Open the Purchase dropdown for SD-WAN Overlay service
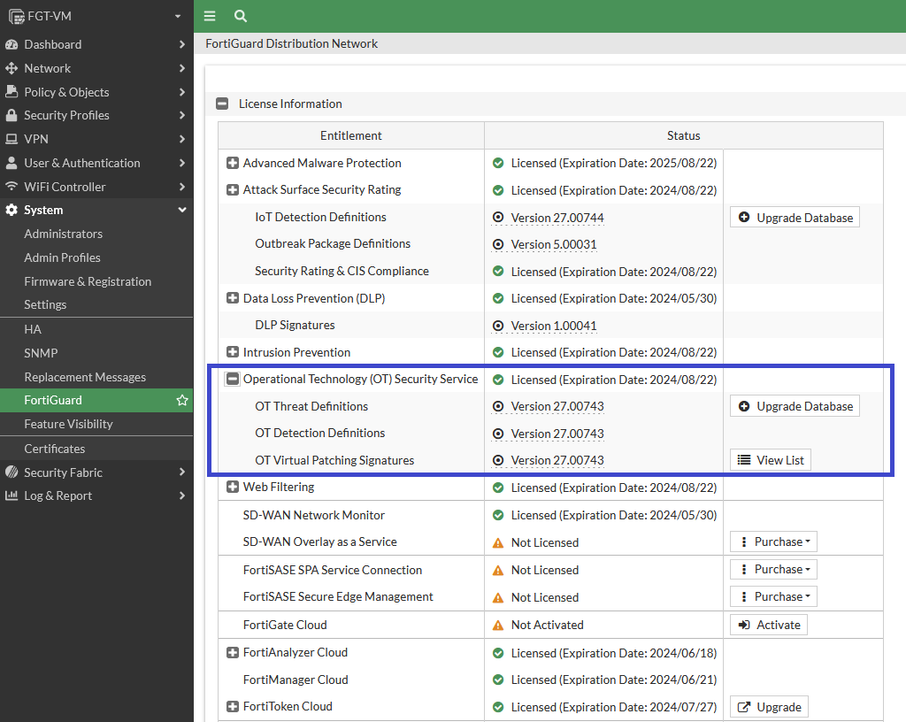 [x=772, y=541]
